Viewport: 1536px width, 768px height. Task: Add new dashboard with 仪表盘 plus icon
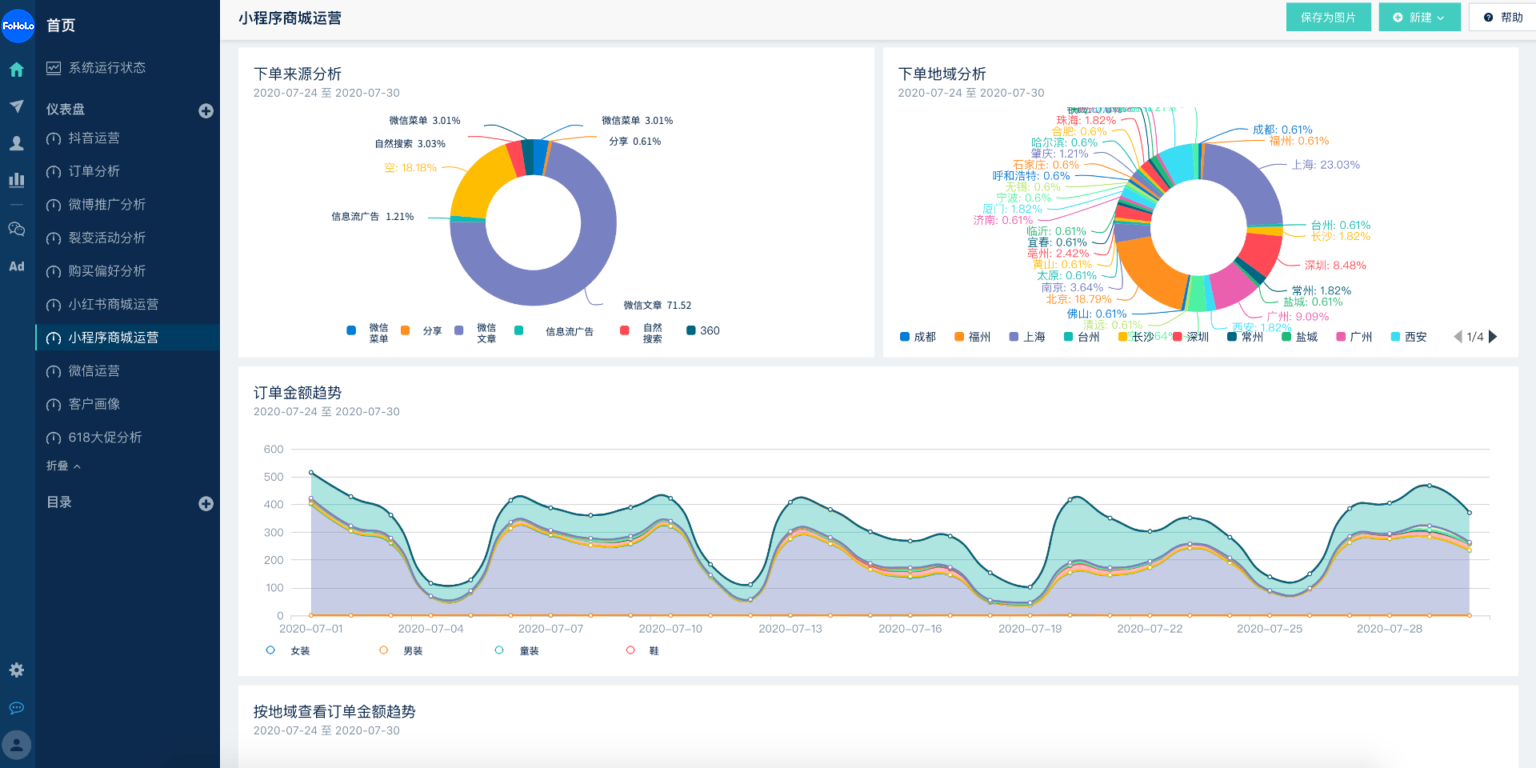point(206,111)
